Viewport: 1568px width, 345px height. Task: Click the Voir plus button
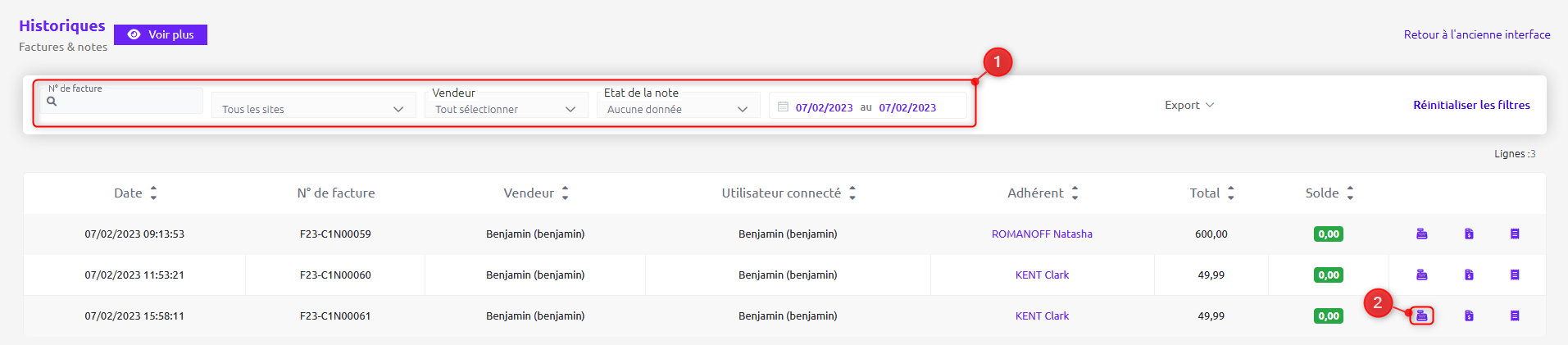[161, 34]
